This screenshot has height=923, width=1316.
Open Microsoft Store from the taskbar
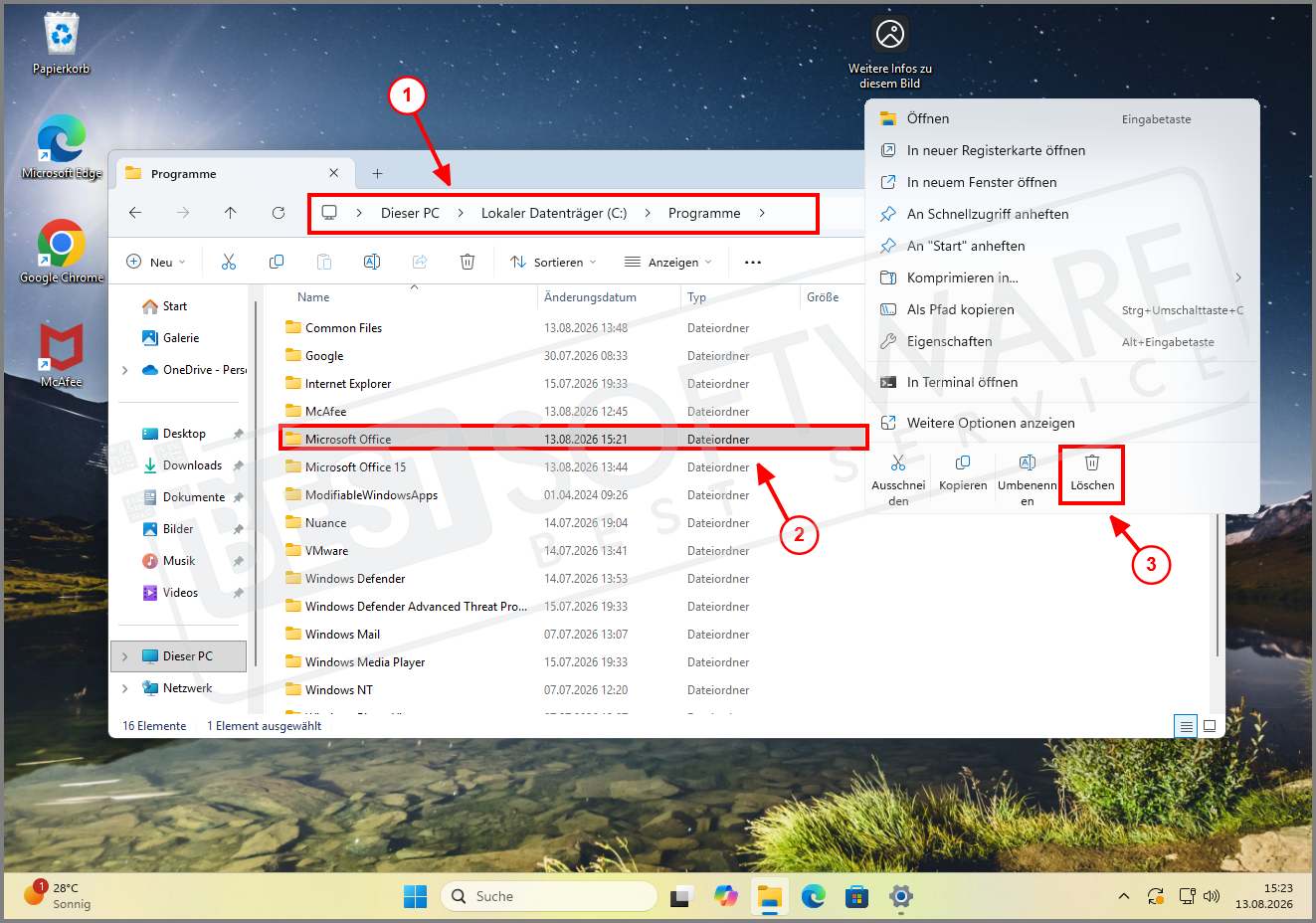pyautogui.click(x=856, y=896)
